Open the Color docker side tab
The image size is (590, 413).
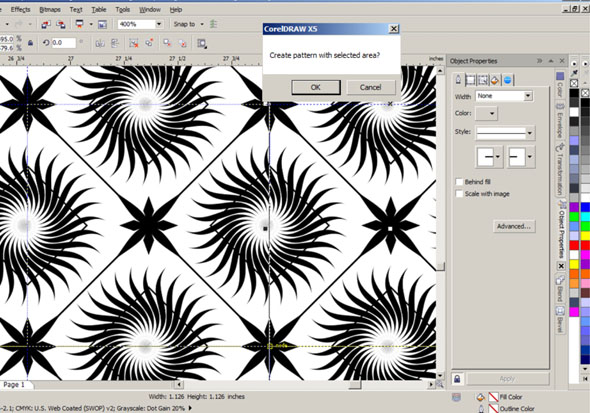point(560,85)
